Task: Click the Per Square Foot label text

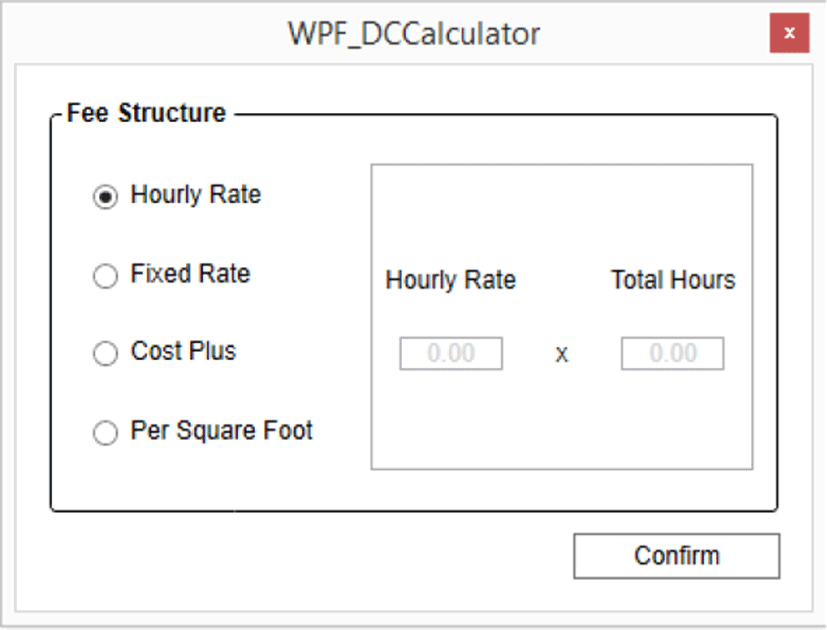Action: (x=221, y=431)
